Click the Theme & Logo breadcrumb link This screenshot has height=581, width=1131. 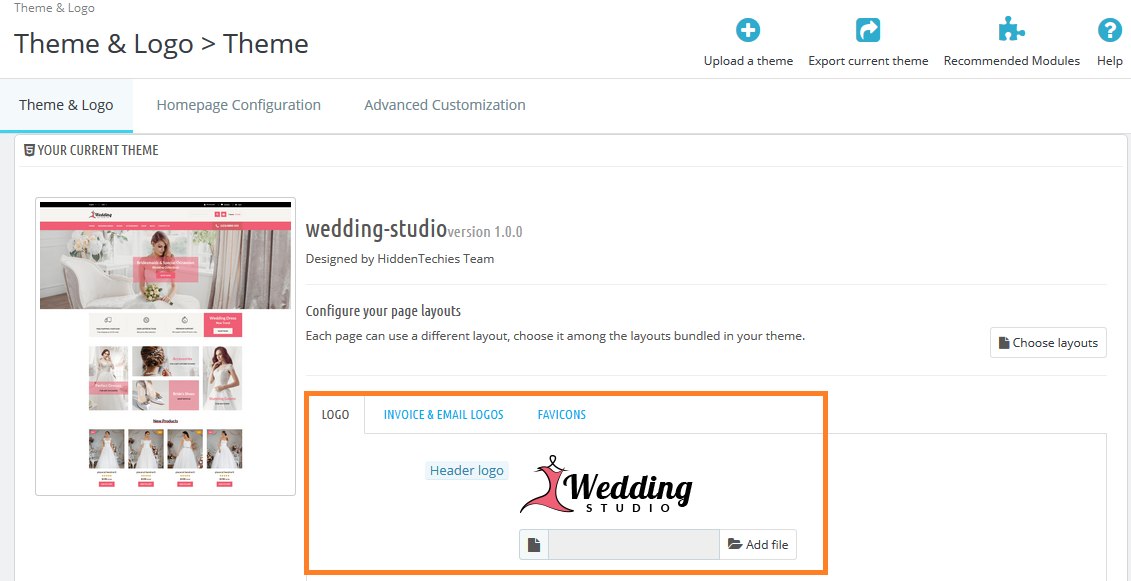[x=54, y=8]
